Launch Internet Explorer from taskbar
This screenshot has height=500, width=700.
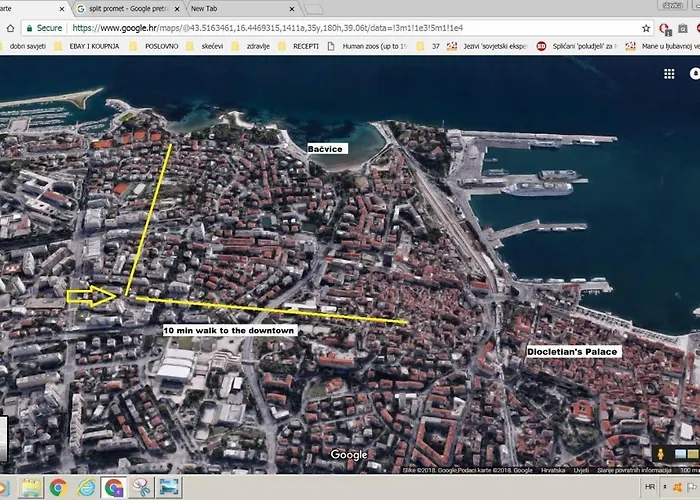[86, 488]
